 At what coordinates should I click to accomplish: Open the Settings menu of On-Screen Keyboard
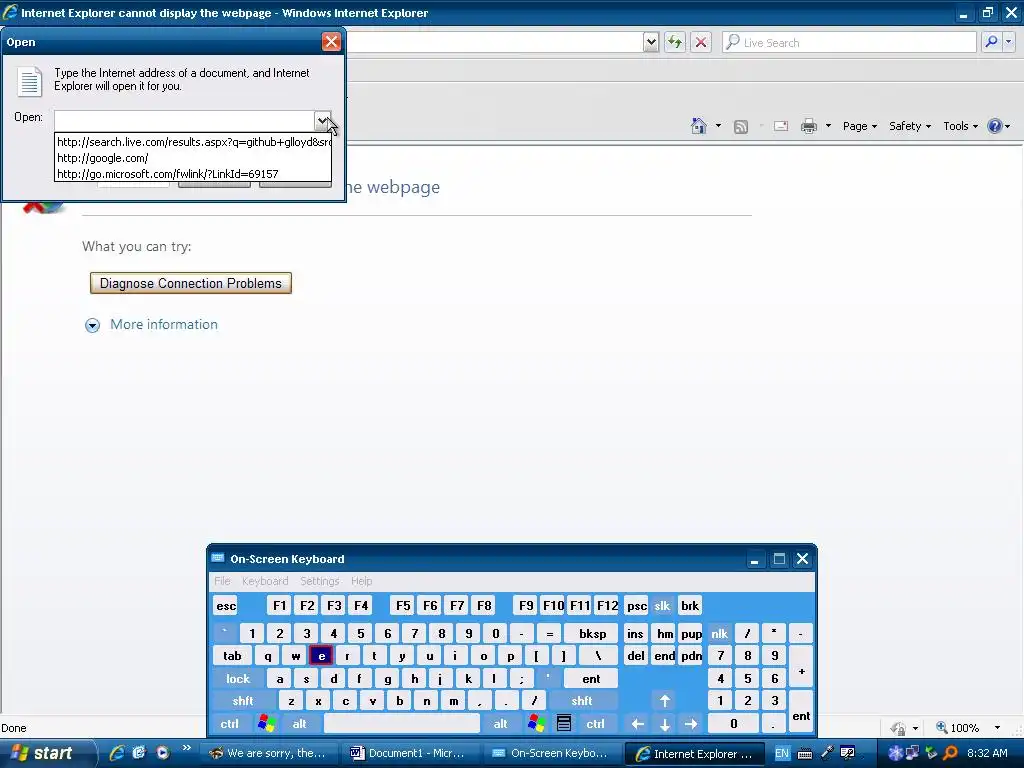click(x=319, y=581)
